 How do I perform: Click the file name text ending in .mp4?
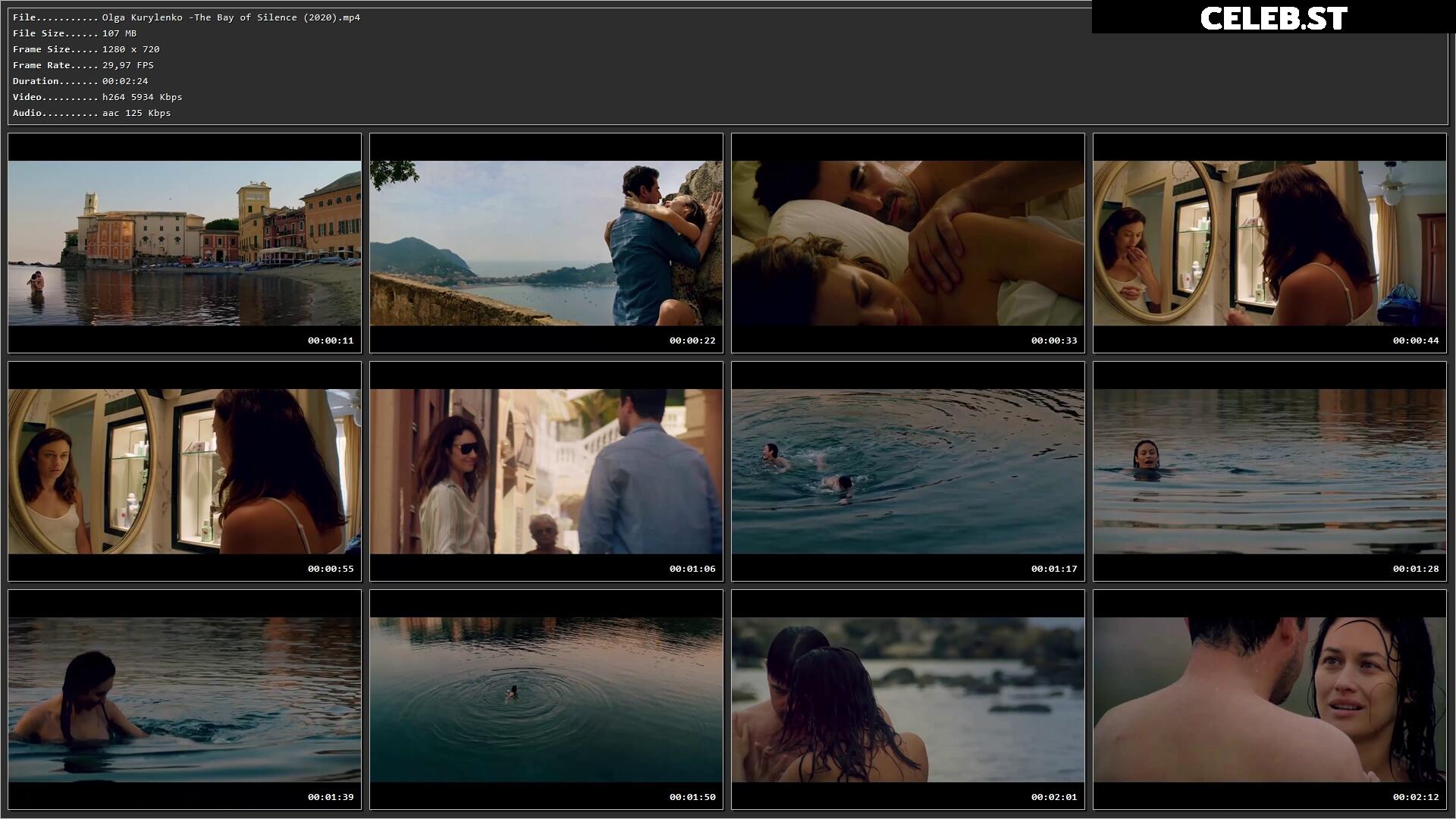[231, 17]
